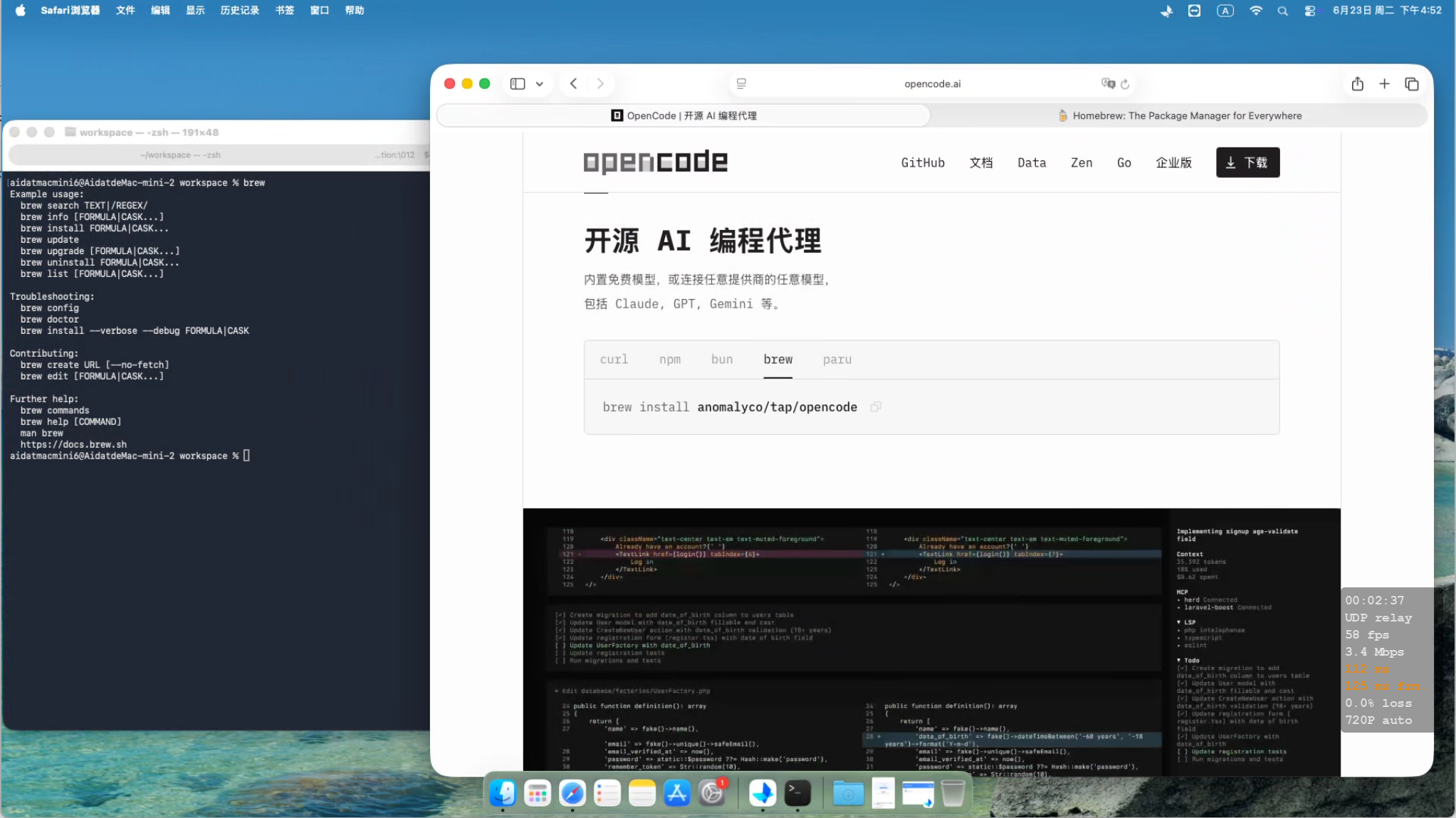Show Safari tab overview
Image resolution: width=1456 pixels, height=818 pixels.
point(1411,84)
